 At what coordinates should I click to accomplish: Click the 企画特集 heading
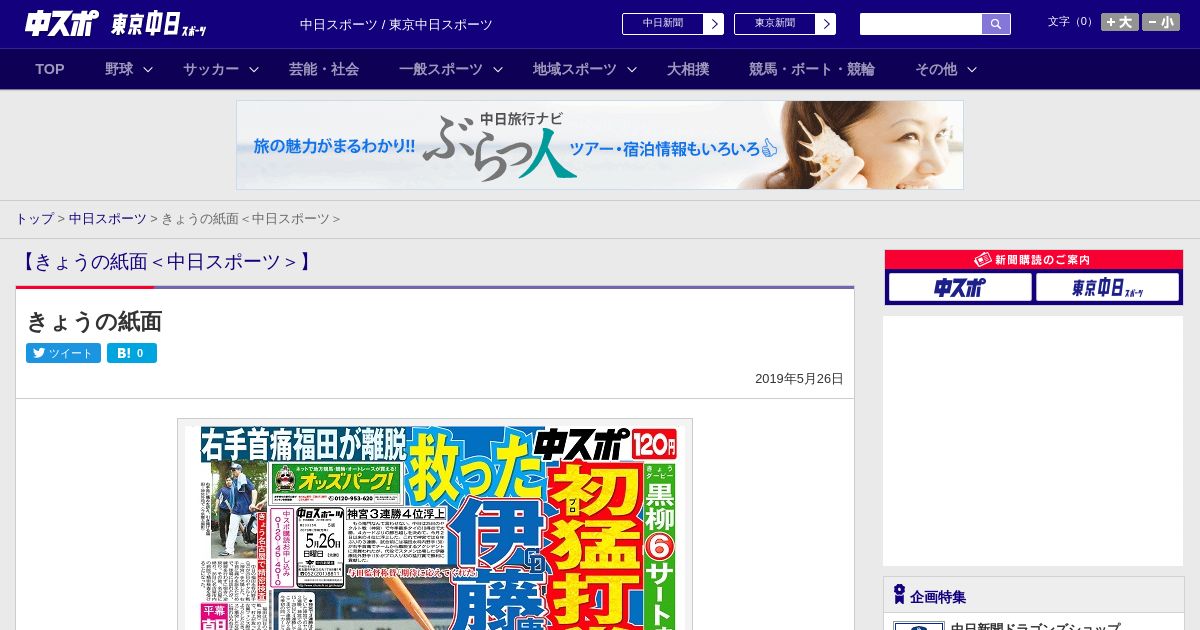pyautogui.click(x=938, y=597)
